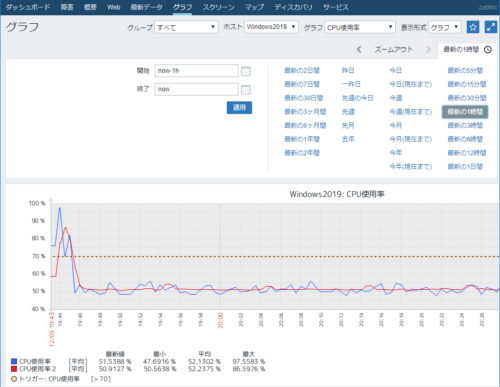Add graph to favorites star icon
Image resolution: width=500 pixels, height=387 pixels.
click(473, 27)
